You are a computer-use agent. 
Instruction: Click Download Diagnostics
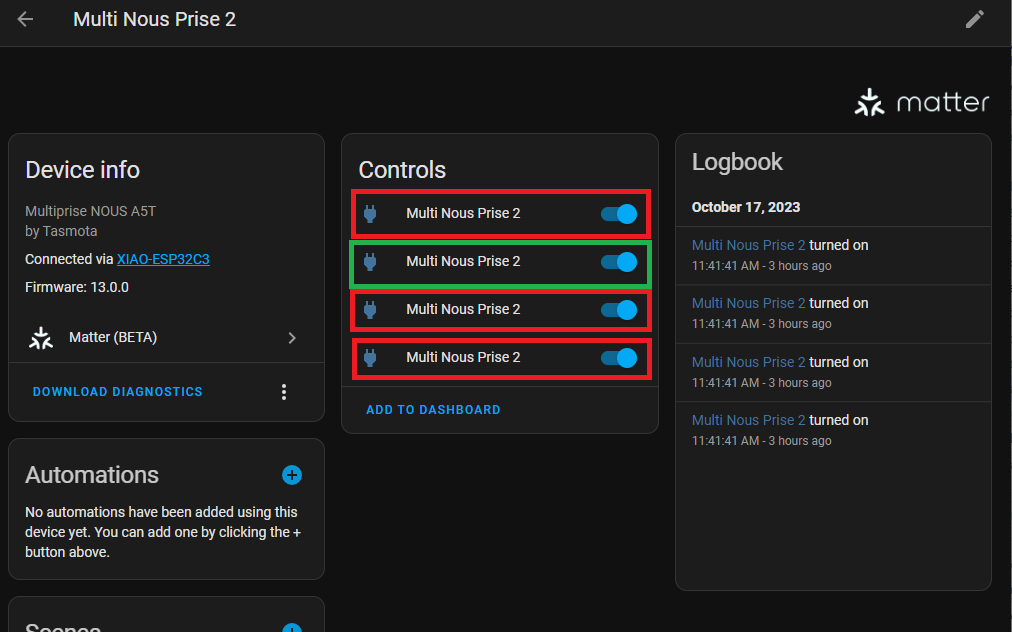coord(117,391)
